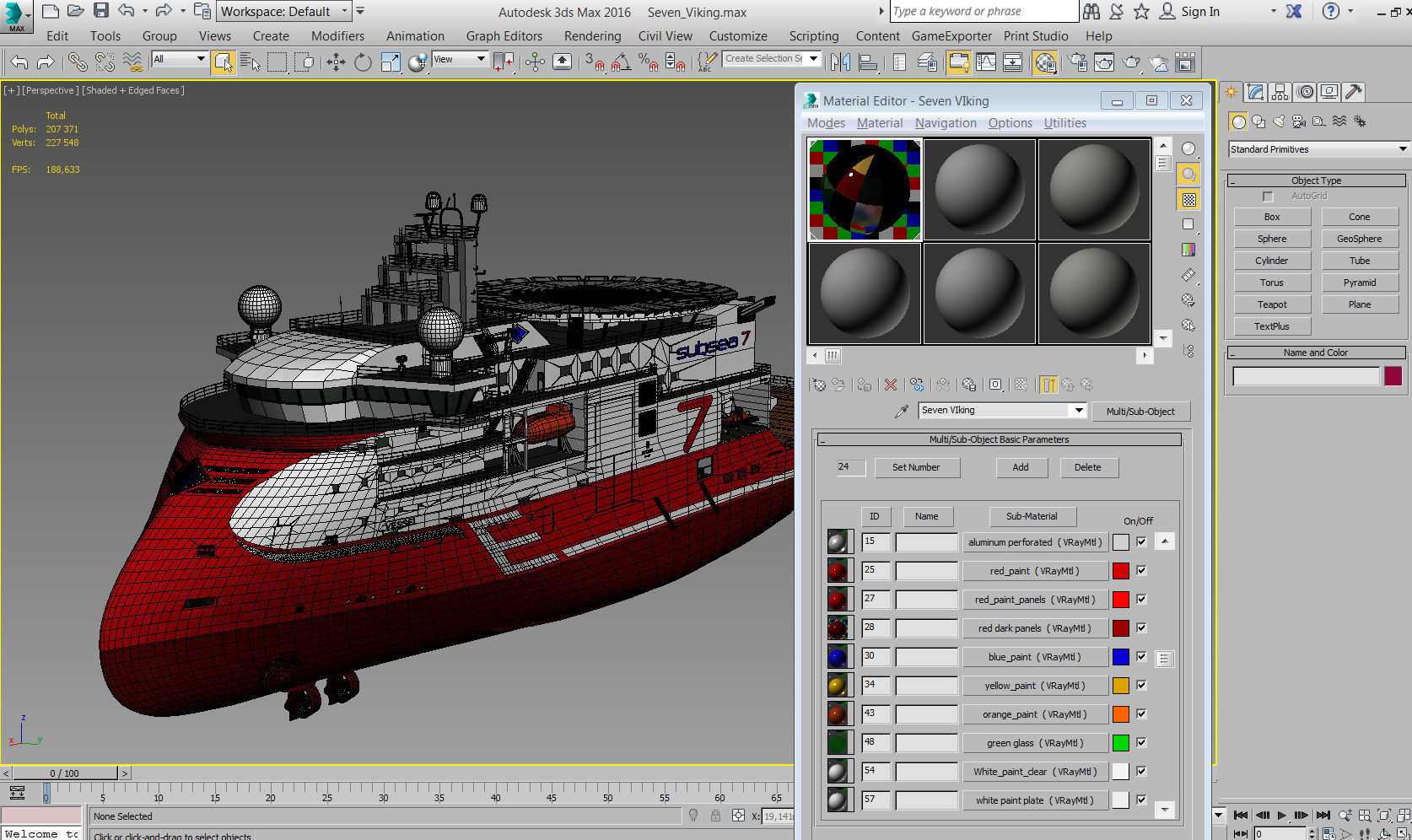Screen dimensions: 1412x840
Task: Collapse the Object Type rollout
Action: coord(1316,180)
